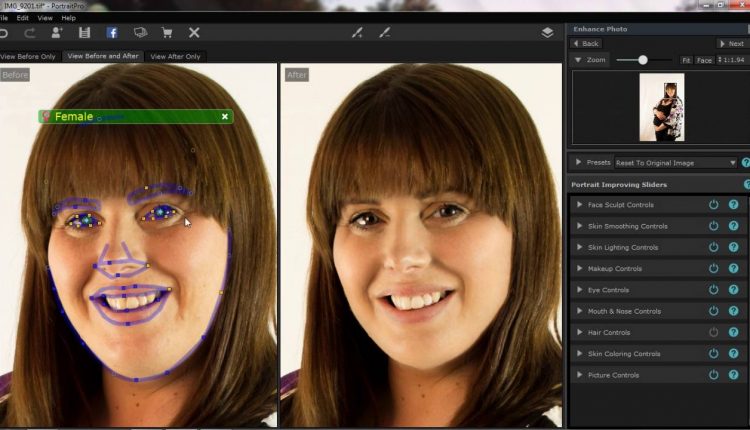This screenshot has height=430, width=750.
Task: Open help for Skin Coloring Controls
Action: (733, 353)
